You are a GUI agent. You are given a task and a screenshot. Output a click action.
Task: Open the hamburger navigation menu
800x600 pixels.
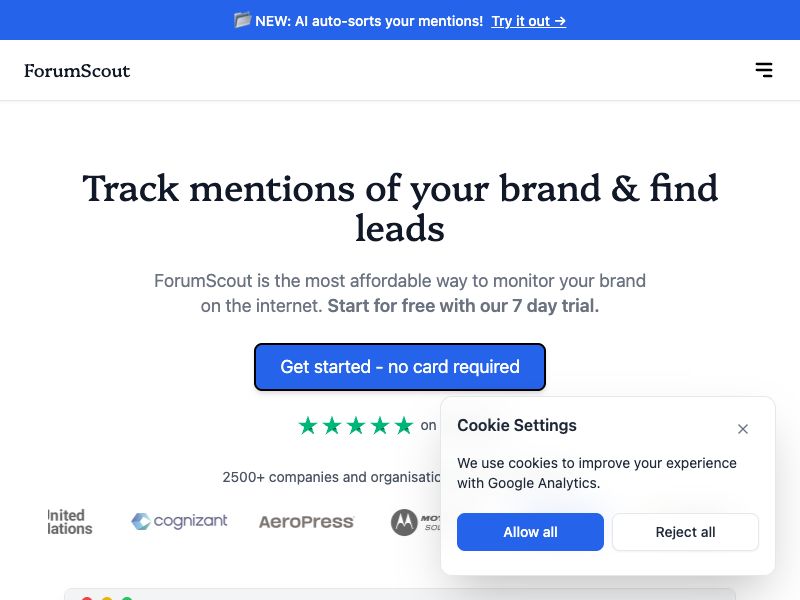point(764,70)
